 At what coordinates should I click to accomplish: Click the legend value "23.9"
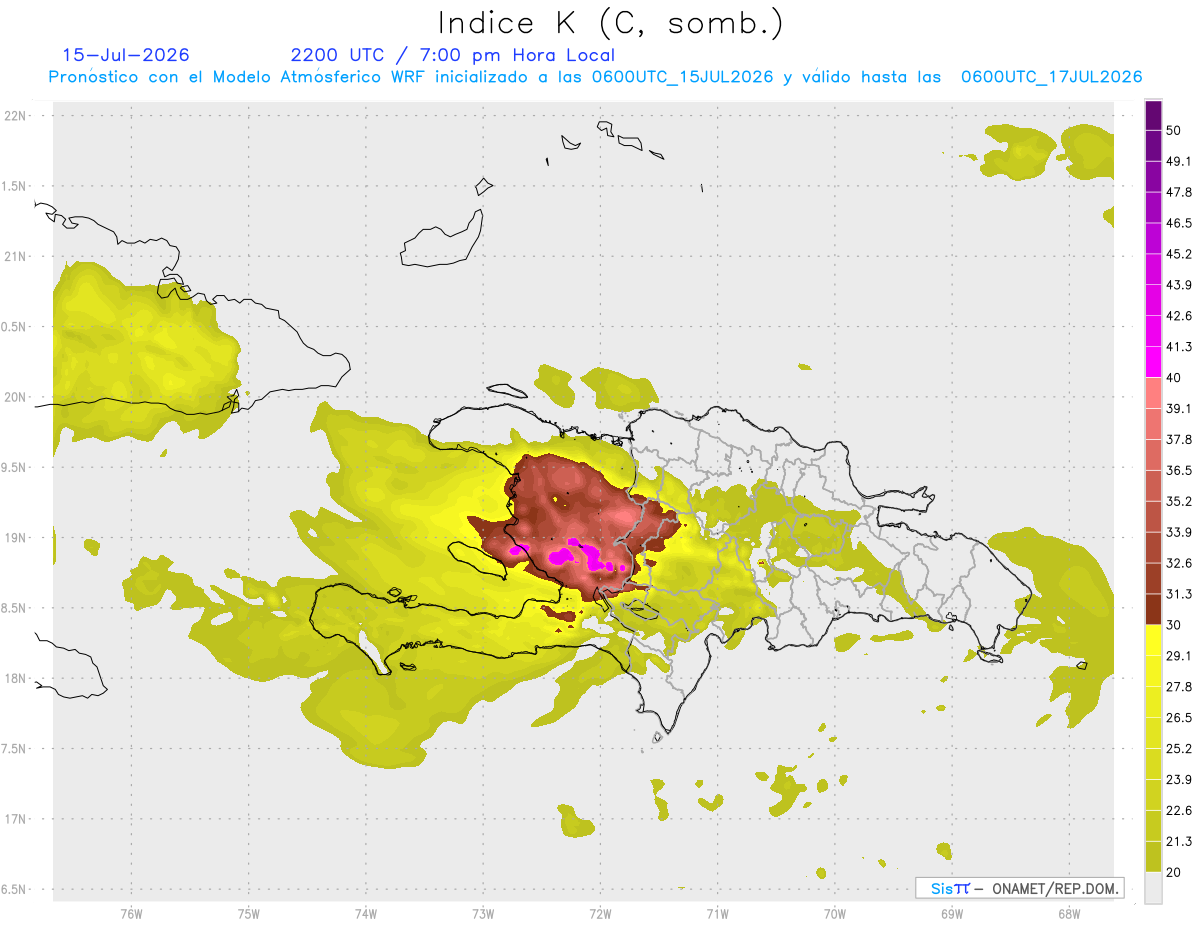coord(1178,780)
